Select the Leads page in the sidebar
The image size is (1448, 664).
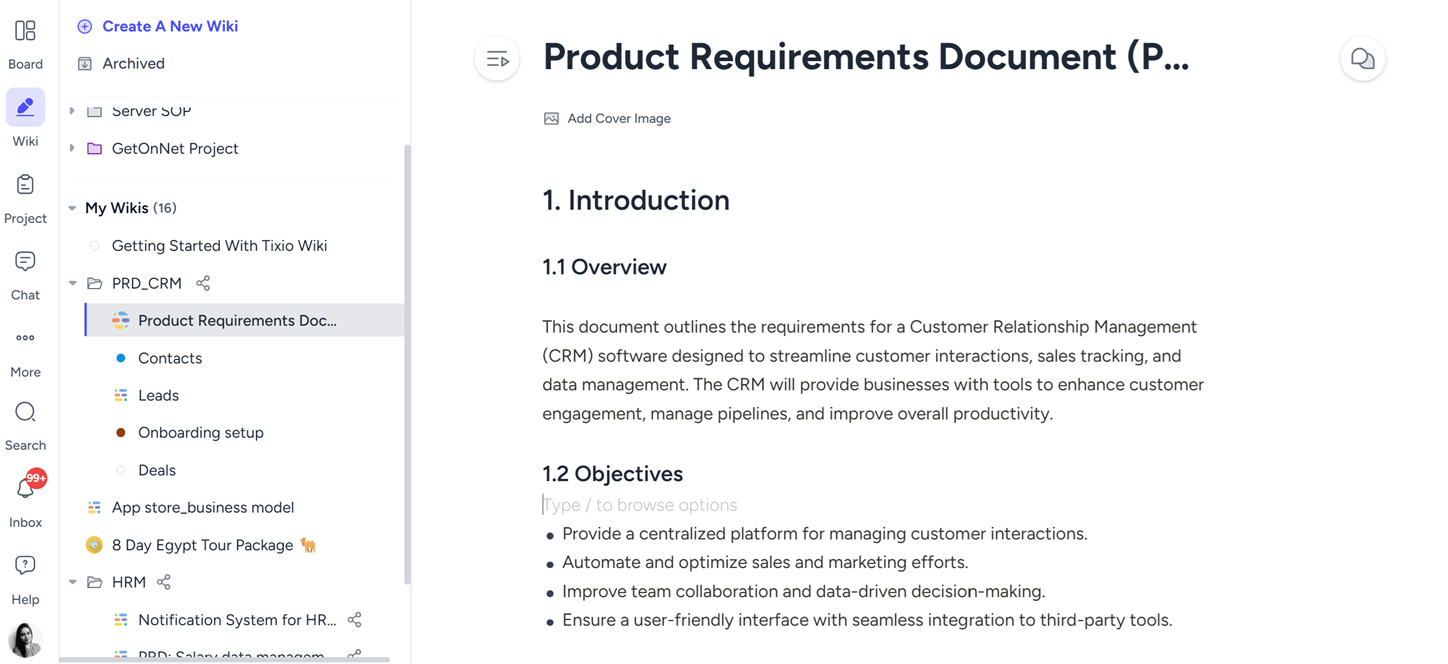click(x=158, y=394)
